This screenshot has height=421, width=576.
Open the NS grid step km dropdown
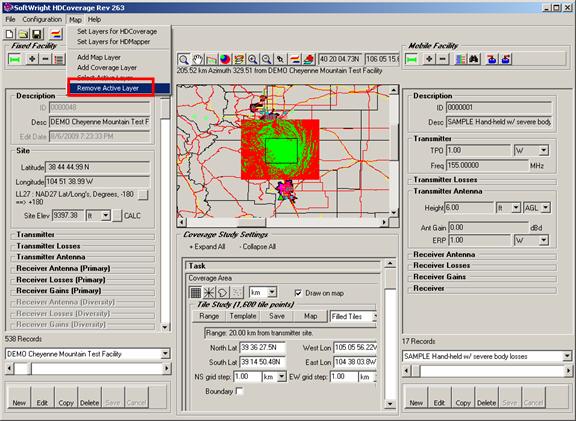coord(281,377)
